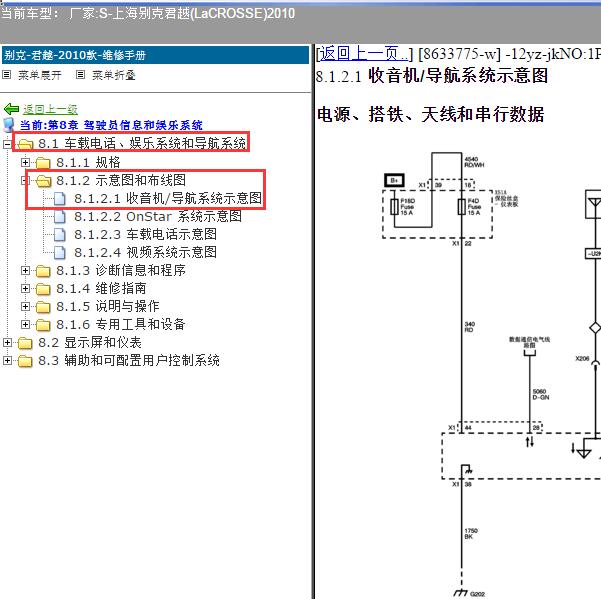Viewport: 601px width, 599px height.
Task: Open 8.1.2.3 车载电话示意图
Action: tap(145, 235)
